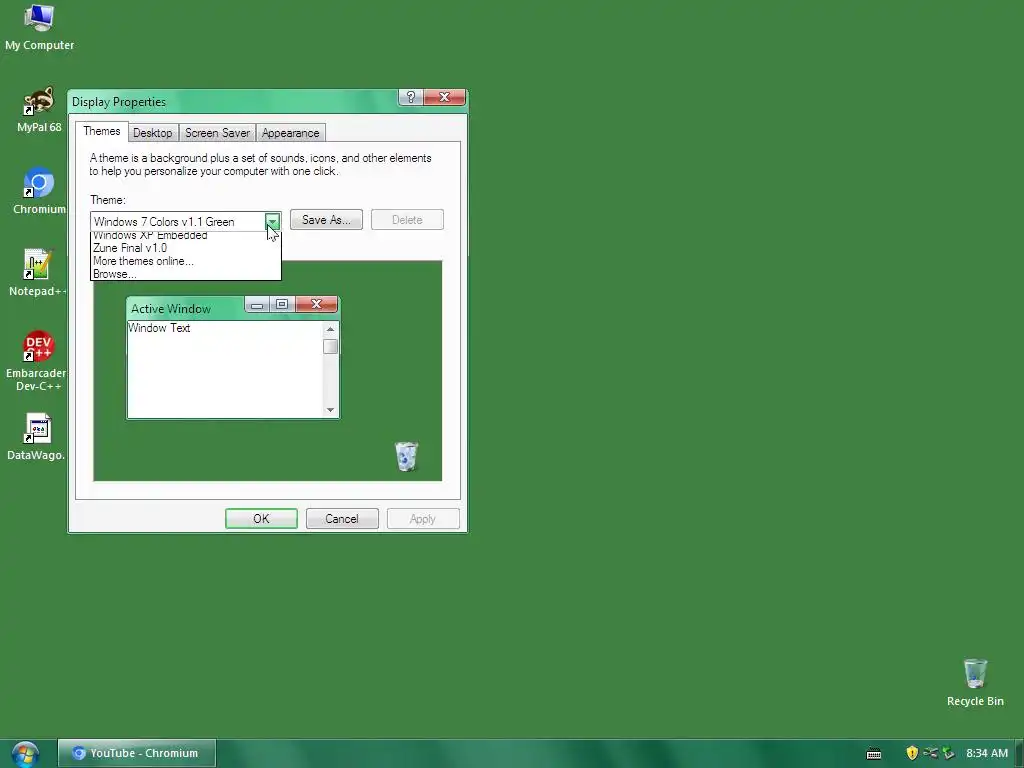Confirm with the OK button
Viewport: 1024px width, 768px height.
tap(261, 519)
